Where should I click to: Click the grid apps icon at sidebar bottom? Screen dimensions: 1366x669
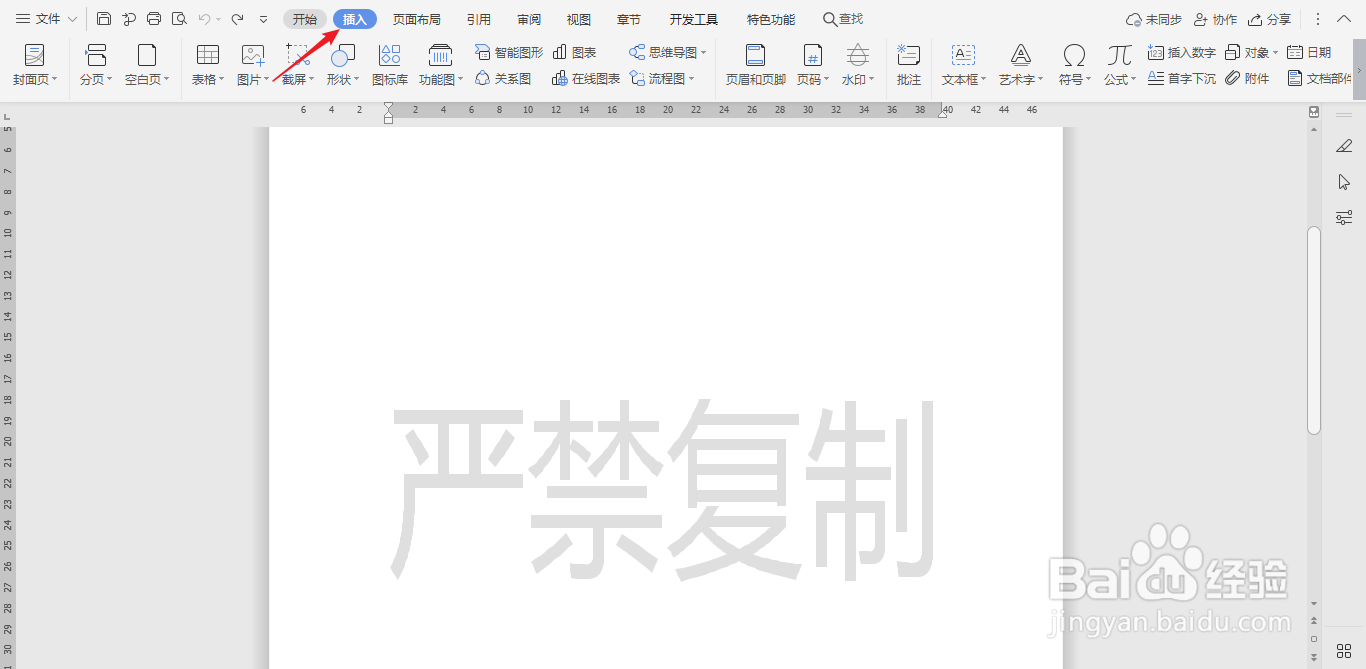click(1344, 651)
